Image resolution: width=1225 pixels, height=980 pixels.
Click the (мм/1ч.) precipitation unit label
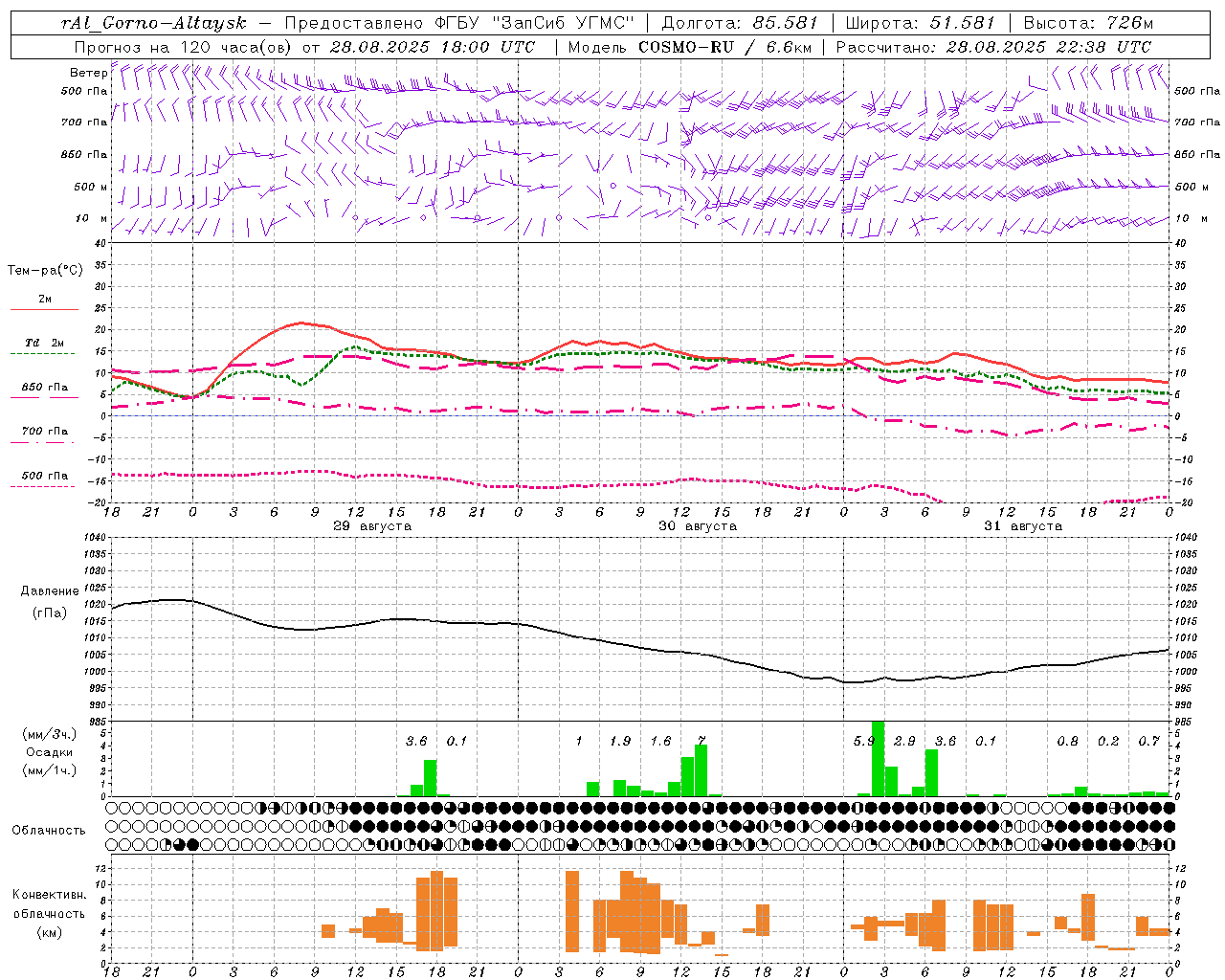click(x=49, y=770)
